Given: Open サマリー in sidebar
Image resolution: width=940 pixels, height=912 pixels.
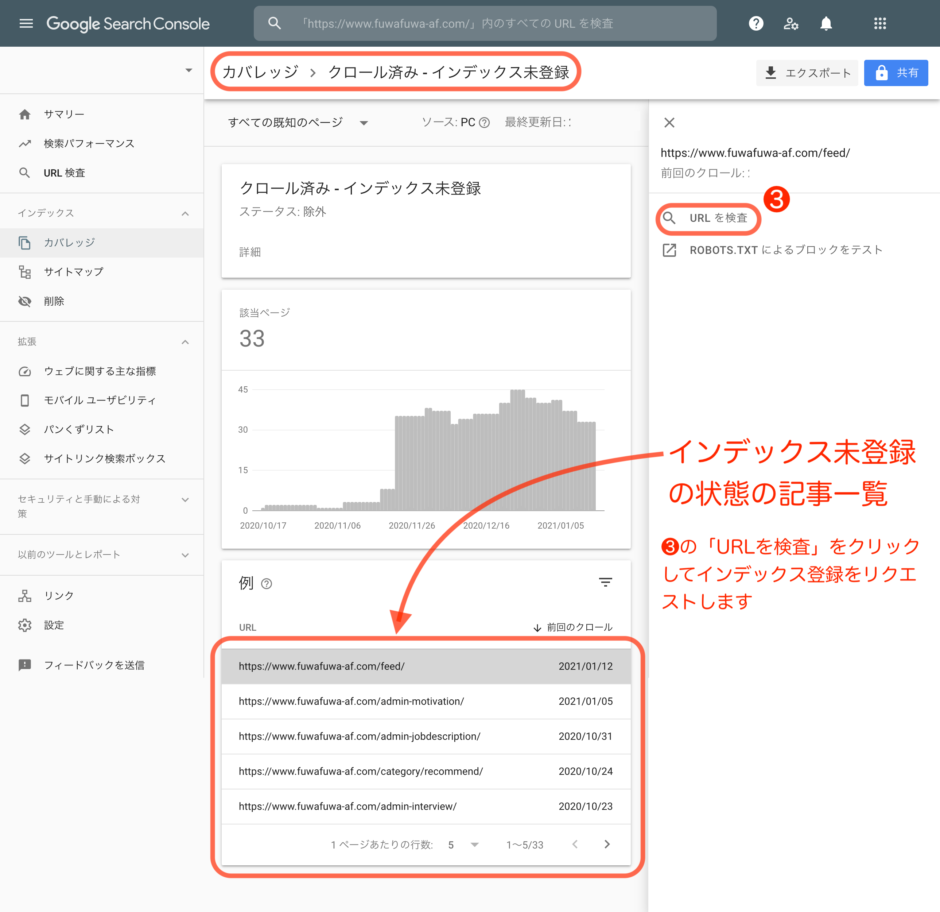Looking at the screenshot, I should click(102, 114).
